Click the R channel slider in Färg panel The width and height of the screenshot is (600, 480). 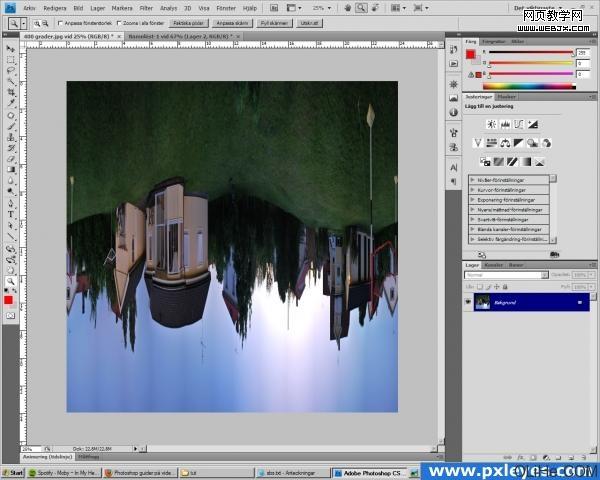(x=531, y=52)
